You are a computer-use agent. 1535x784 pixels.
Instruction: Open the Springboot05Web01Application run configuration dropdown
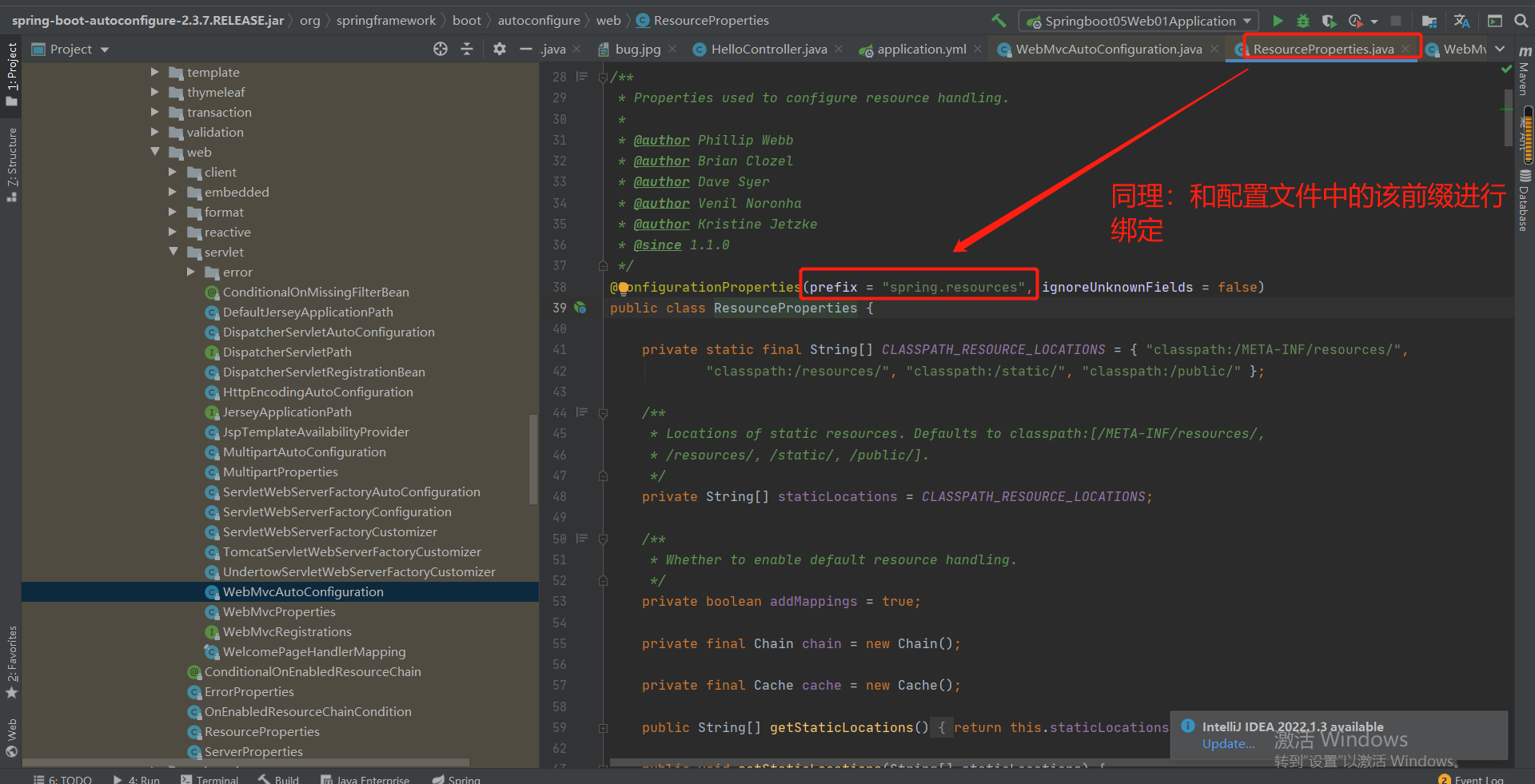click(x=1138, y=21)
